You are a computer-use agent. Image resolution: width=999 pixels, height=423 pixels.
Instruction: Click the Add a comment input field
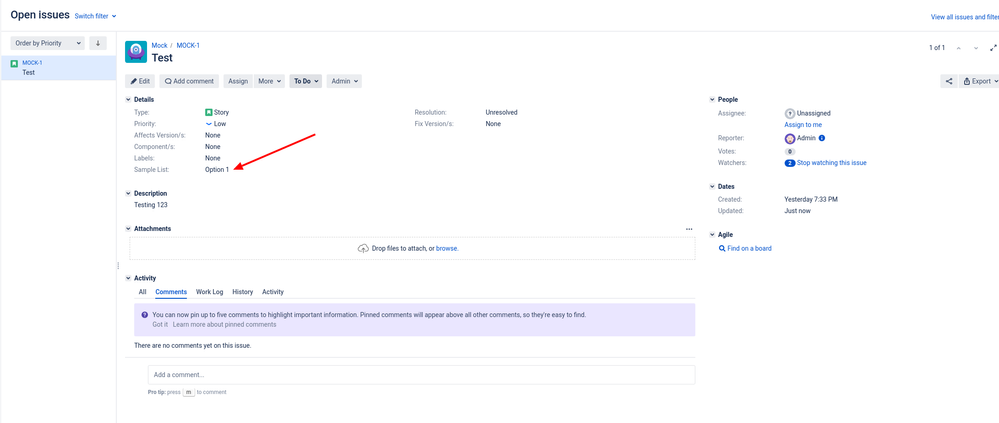[x=421, y=375]
